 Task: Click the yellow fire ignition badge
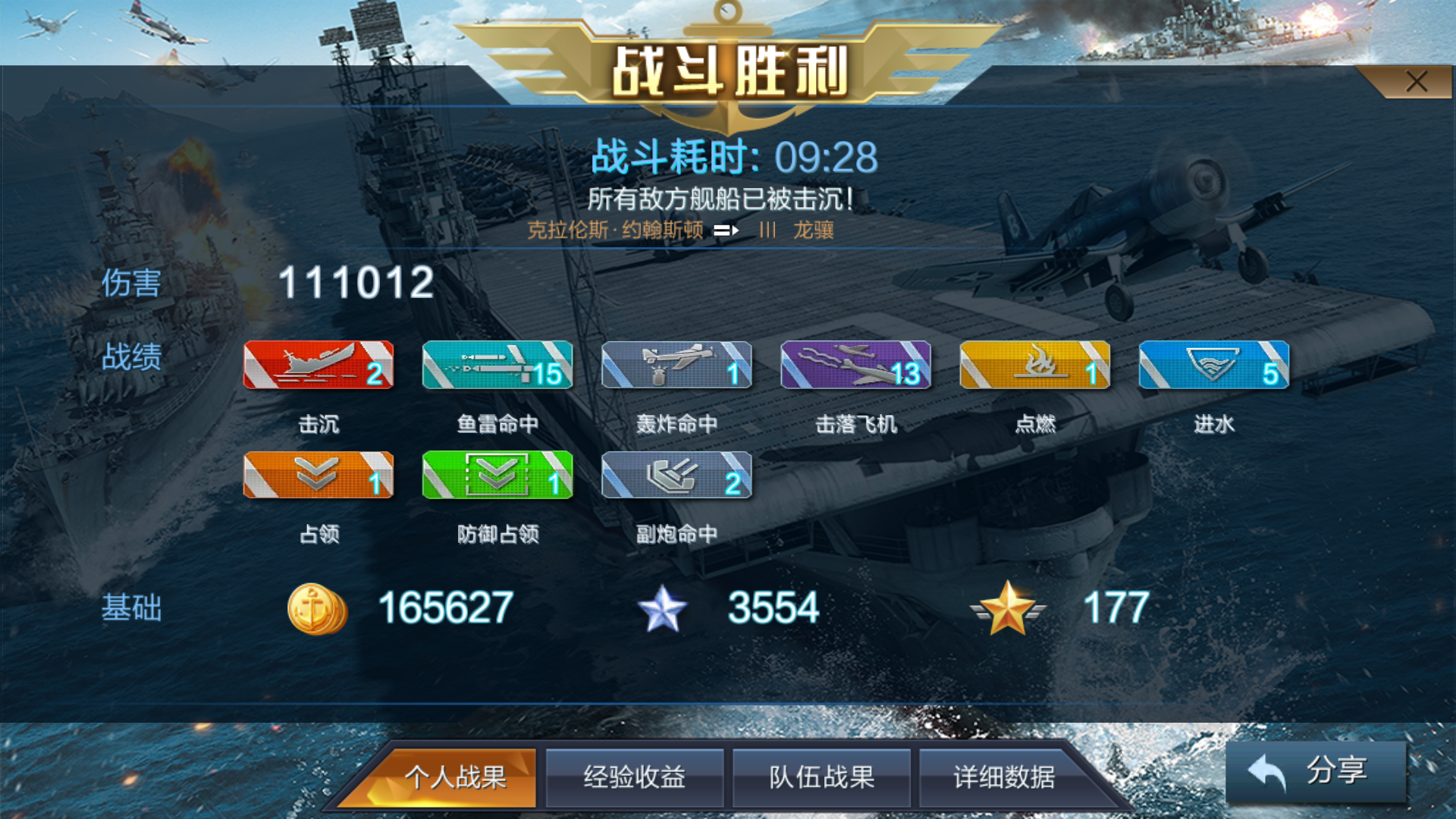pos(1035,365)
